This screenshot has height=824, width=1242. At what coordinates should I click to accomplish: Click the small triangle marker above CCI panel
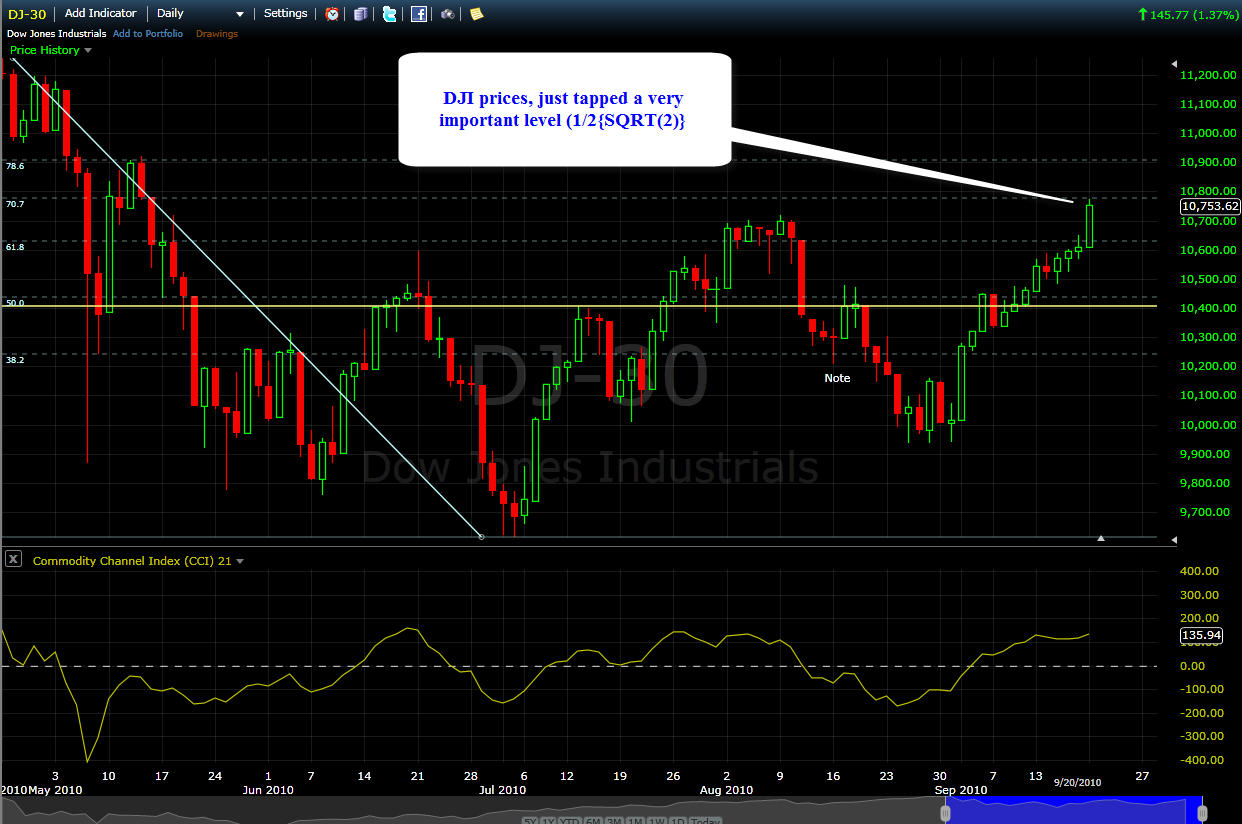[1101, 538]
